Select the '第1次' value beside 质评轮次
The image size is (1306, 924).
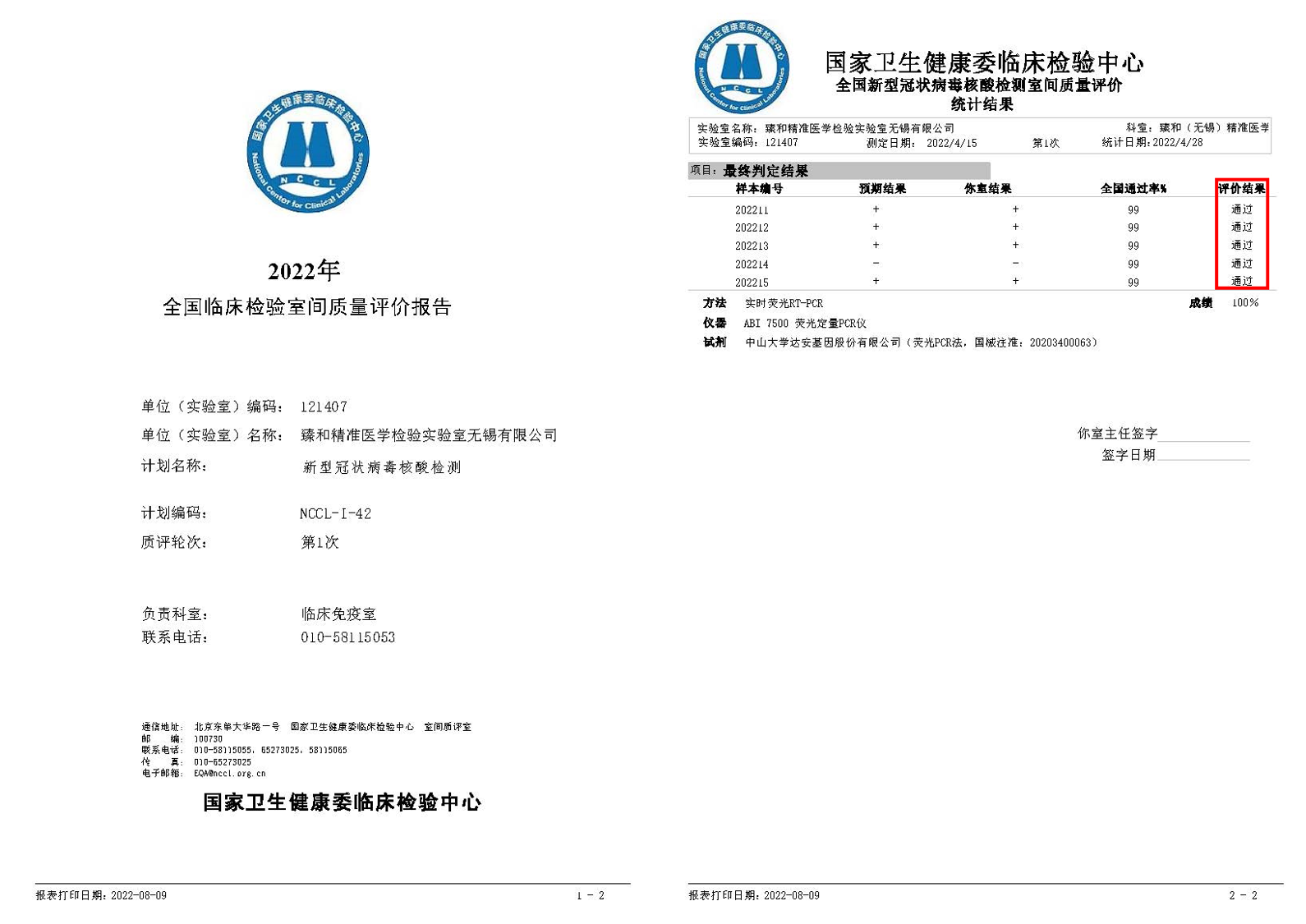tap(320, 542)
